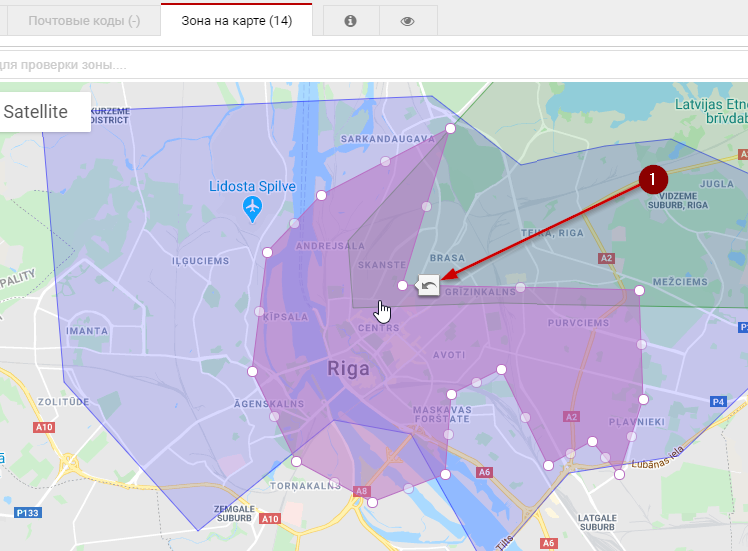This screenshot has height=551, width=748.
Task: Select the polygon vertex left of Mežciems
Action: coord(640,291)
